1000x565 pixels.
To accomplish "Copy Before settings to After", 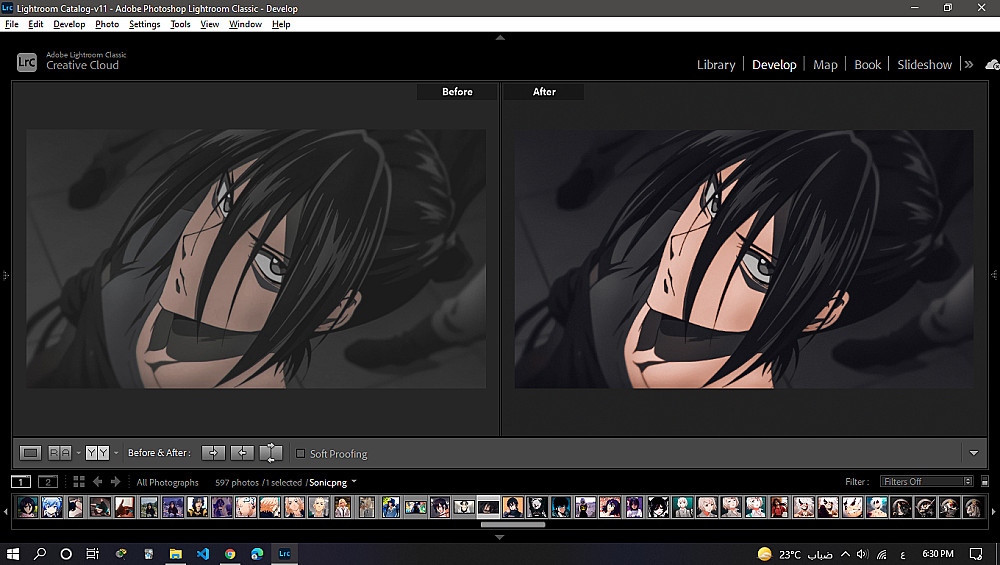I will coord(213,453).
